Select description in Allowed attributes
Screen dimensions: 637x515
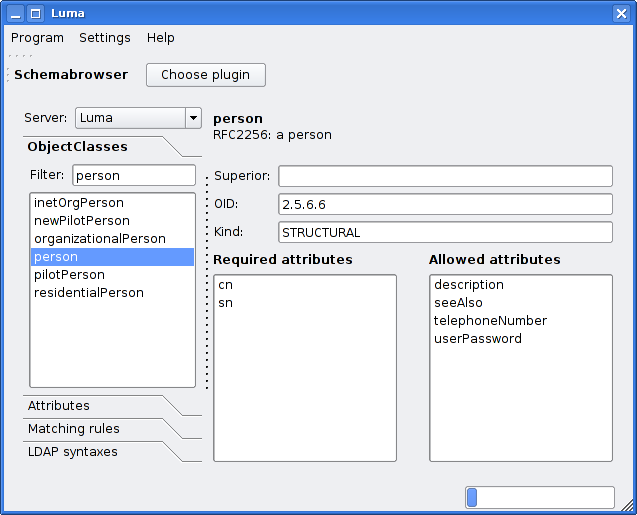tap(521, 285)
